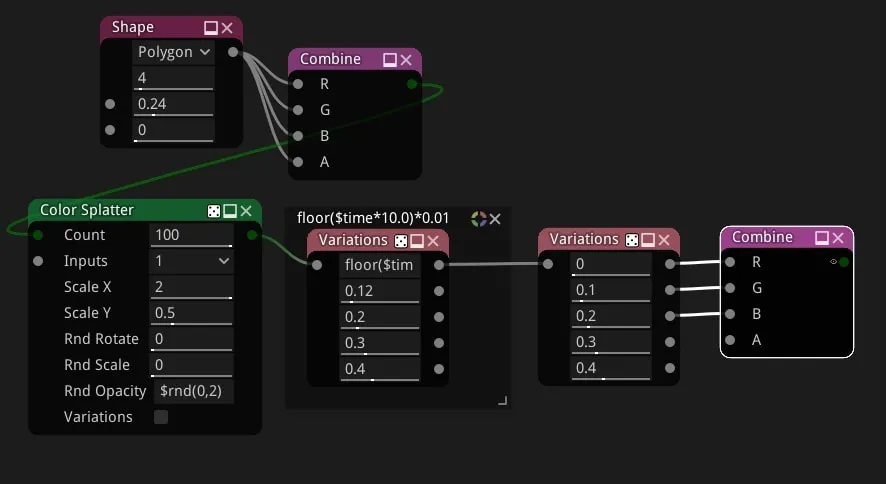Click the dice icon on left Variations node
The height and width of the screenshot is (484, 886).
pos(401,241)
